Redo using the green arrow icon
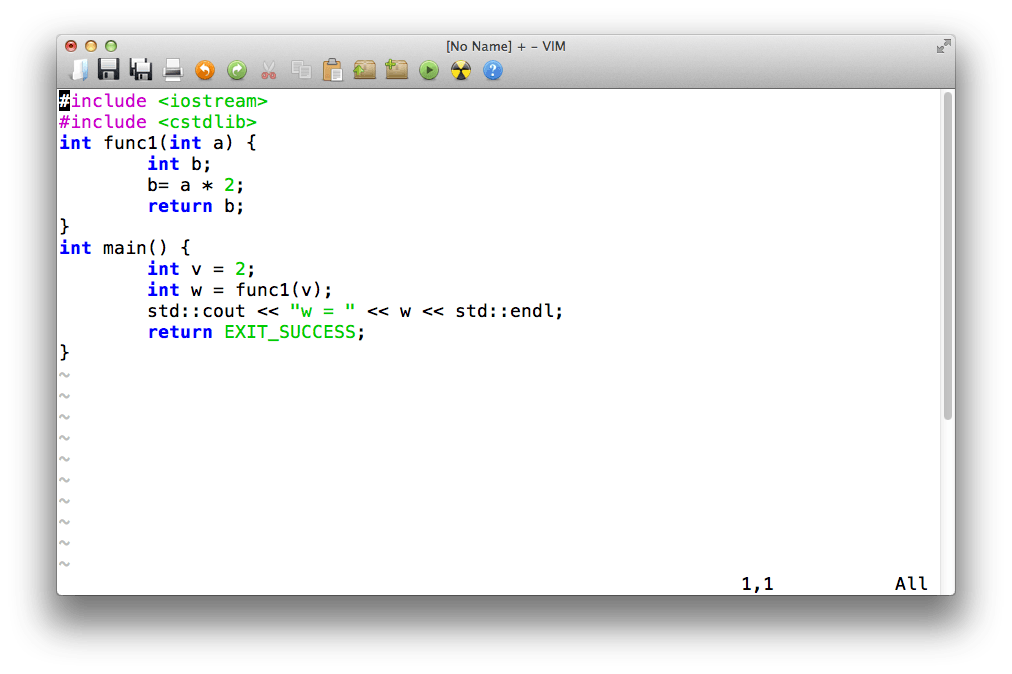The width and height of the screenshot is (1012, 674). click(x=237, y=70)
